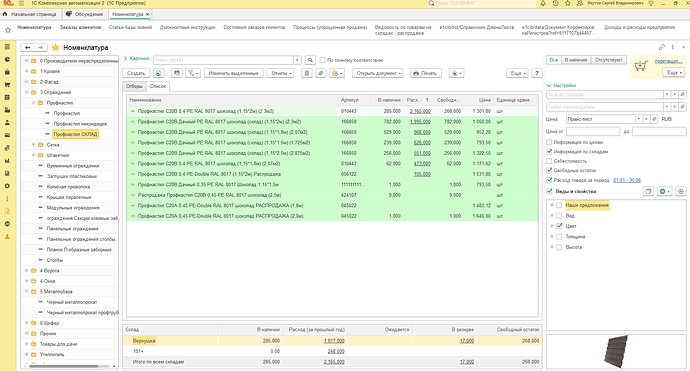The image size is (690, 371).
Task: Open notifications bell in the title bar
Action: point(543,3)
